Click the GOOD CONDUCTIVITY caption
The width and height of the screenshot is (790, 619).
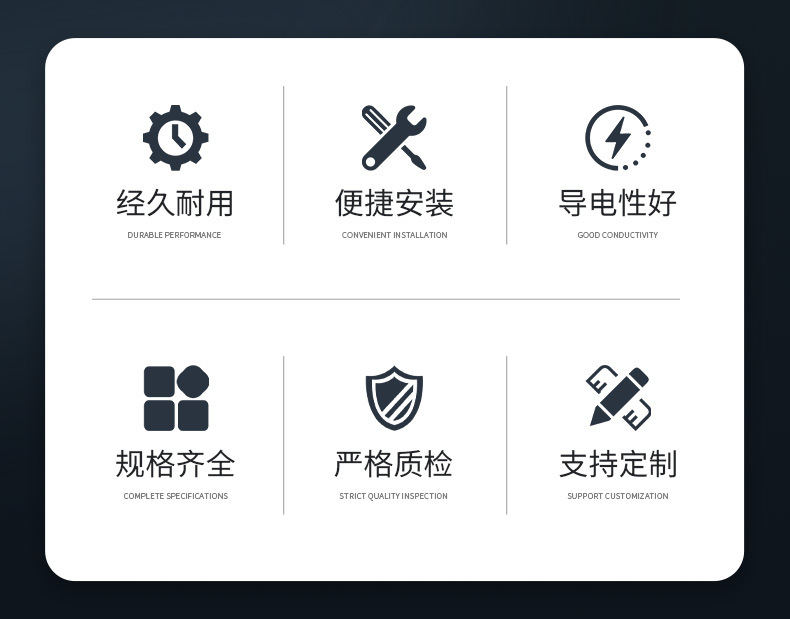coord(618,235)
